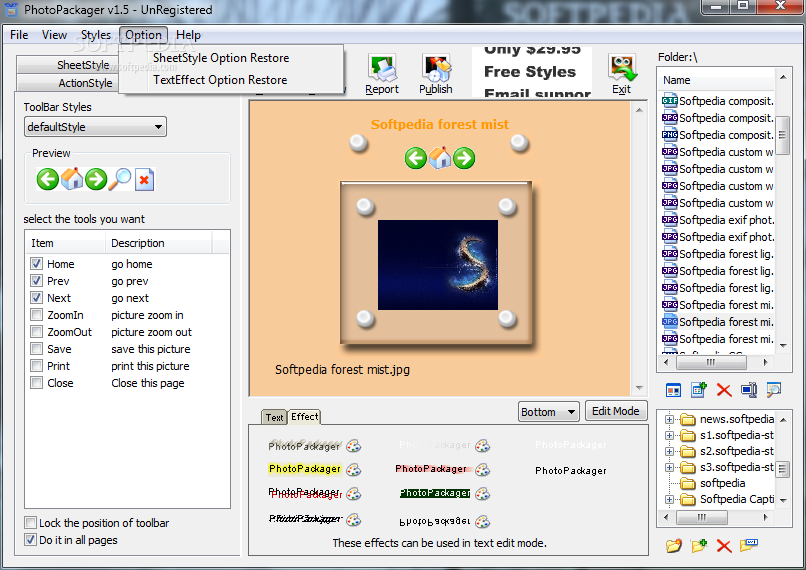Open the Bottom position dropdown
This screenshot has height=570, width=806.
[x=548, y=412]
